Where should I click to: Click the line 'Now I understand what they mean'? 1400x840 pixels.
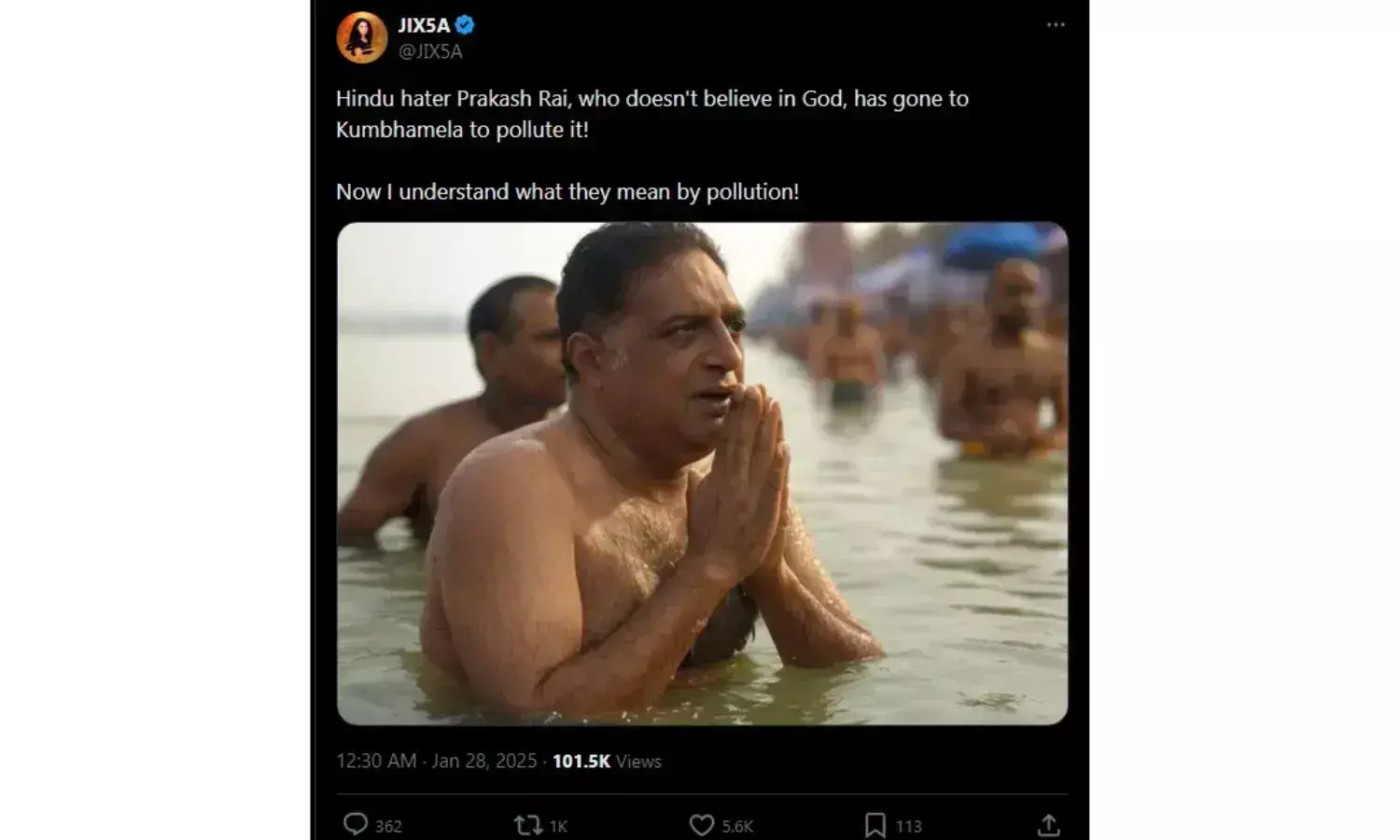(567, 192)
